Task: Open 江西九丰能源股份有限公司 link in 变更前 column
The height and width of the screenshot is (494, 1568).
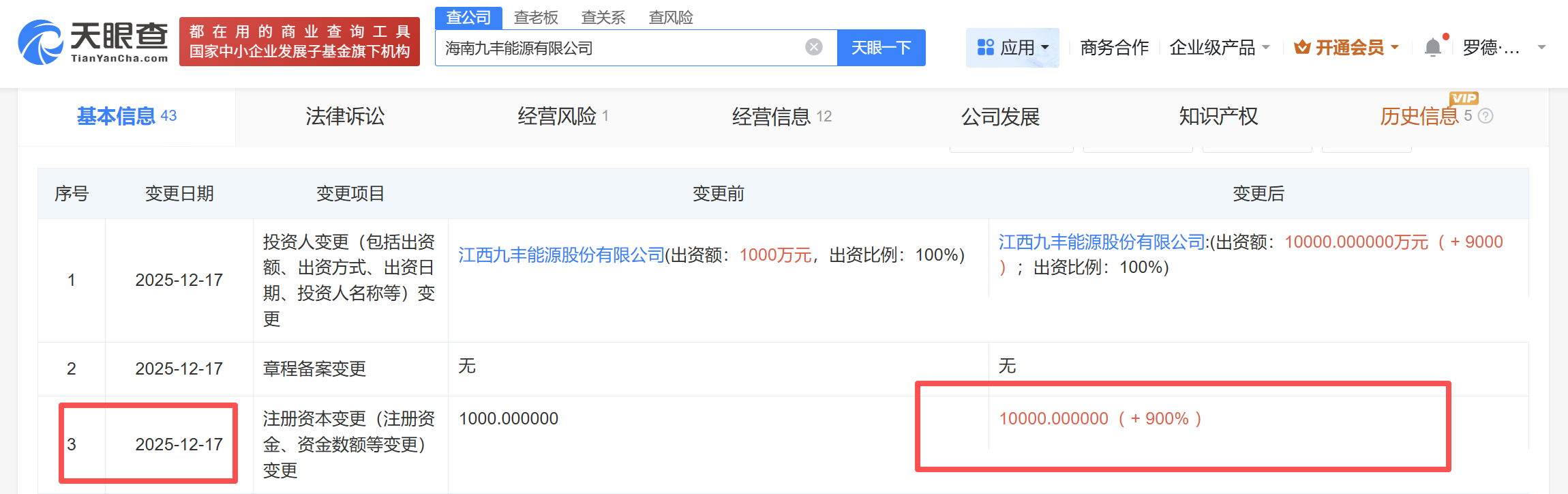Action: [x=561, y=255]
